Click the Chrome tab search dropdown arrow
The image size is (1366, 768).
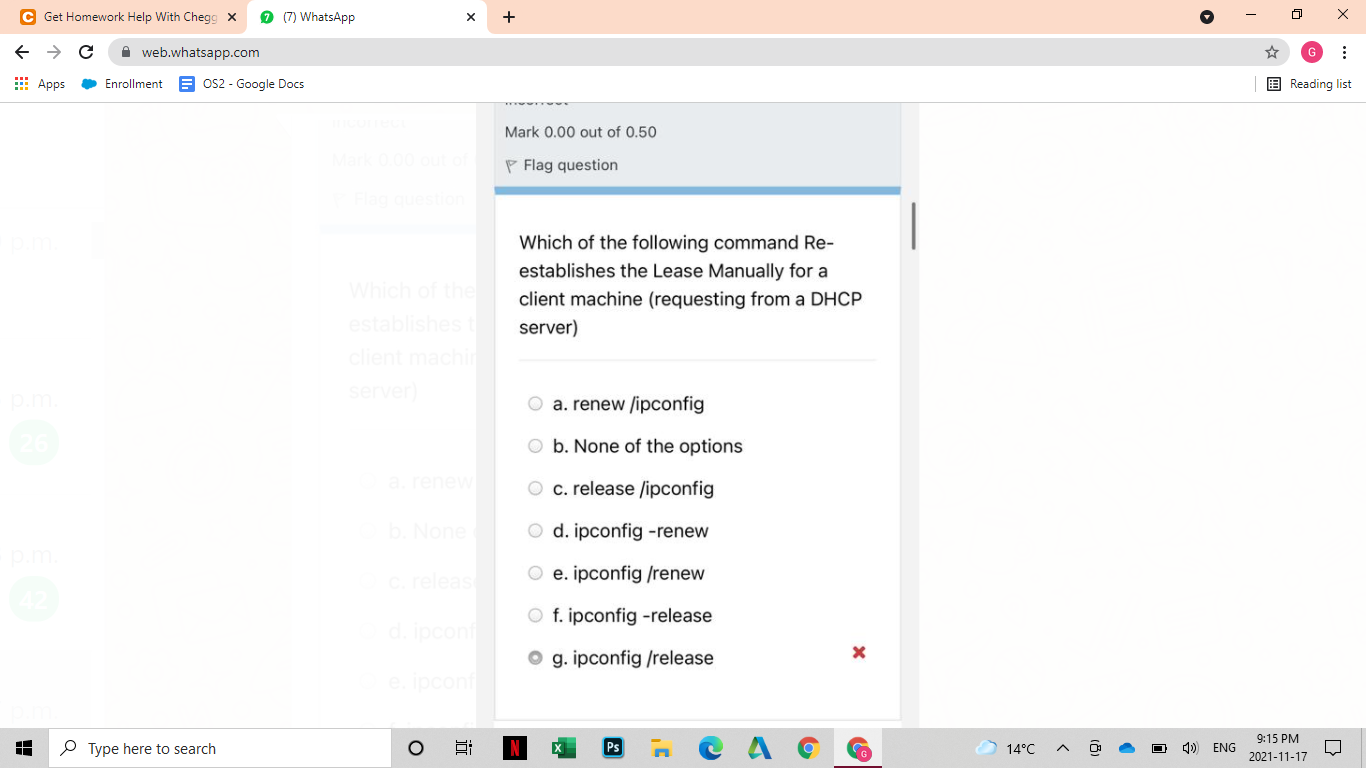click(1207, 17)
